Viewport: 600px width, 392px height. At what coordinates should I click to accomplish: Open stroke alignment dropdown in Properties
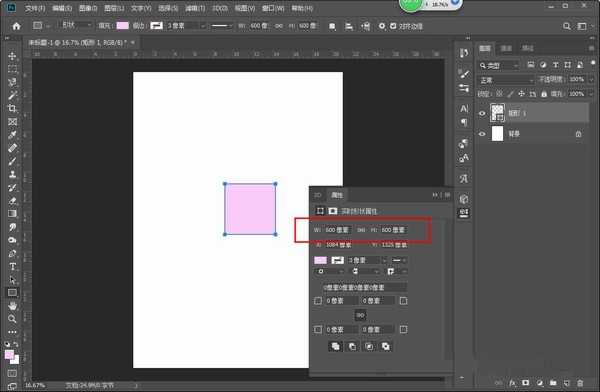[x=329, y=271]
